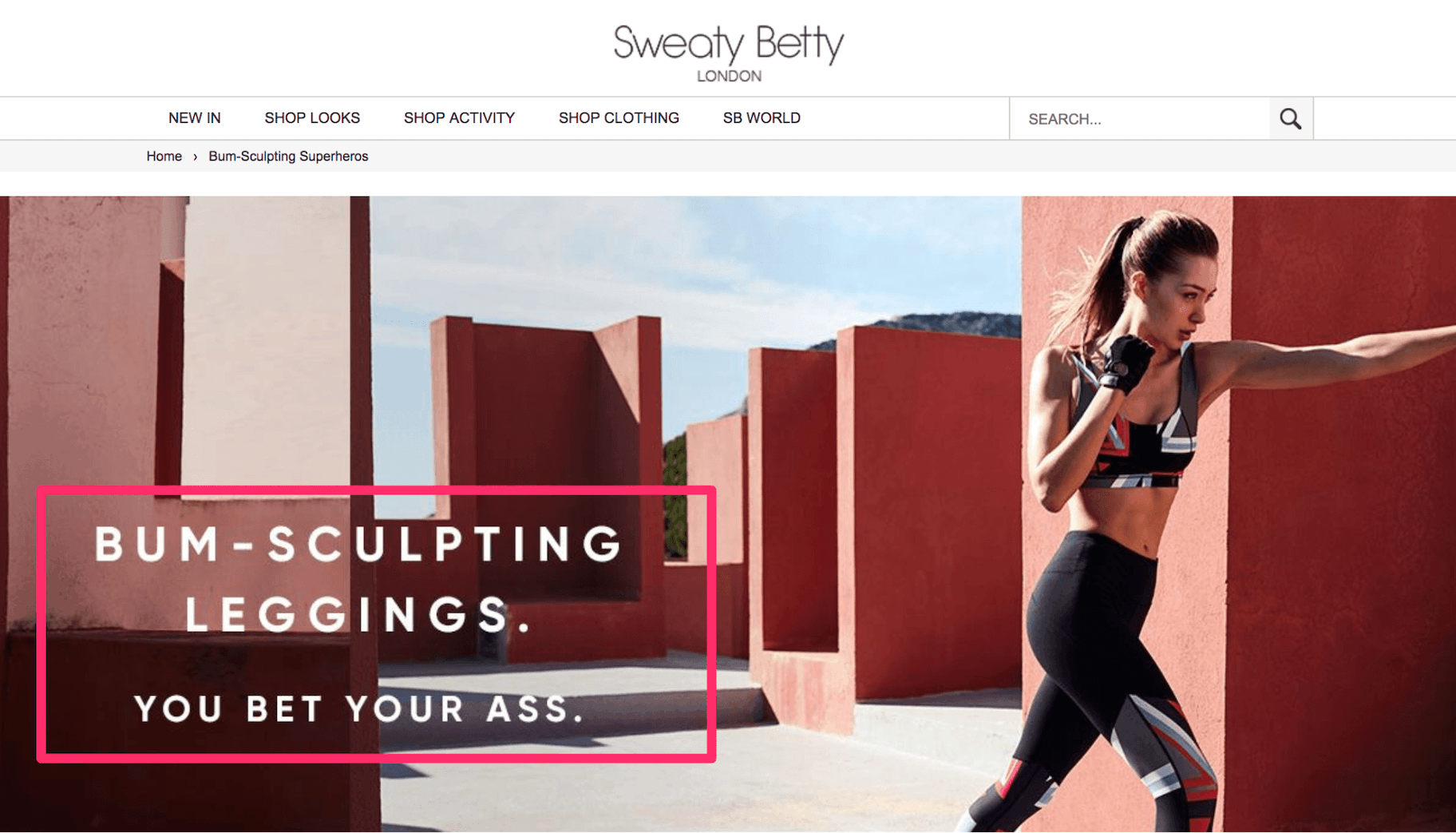Click the YOU BET YOUR ASS tagline
The width and height of the screenshot is (1456, 833).
[x=360, y=709]
